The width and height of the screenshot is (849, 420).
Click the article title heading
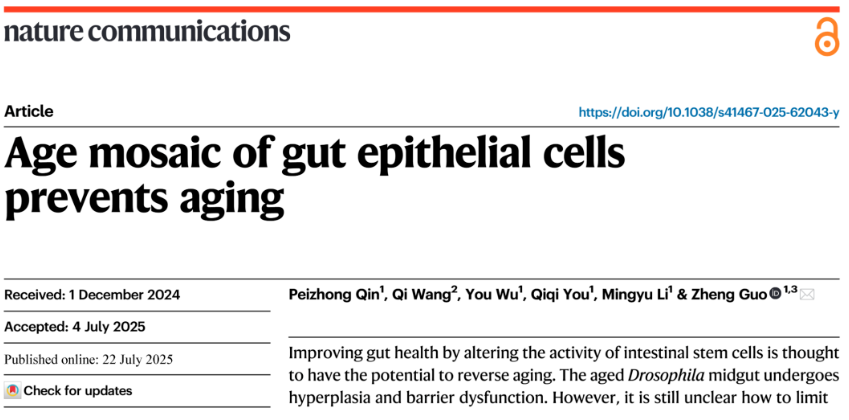(315, 176)
